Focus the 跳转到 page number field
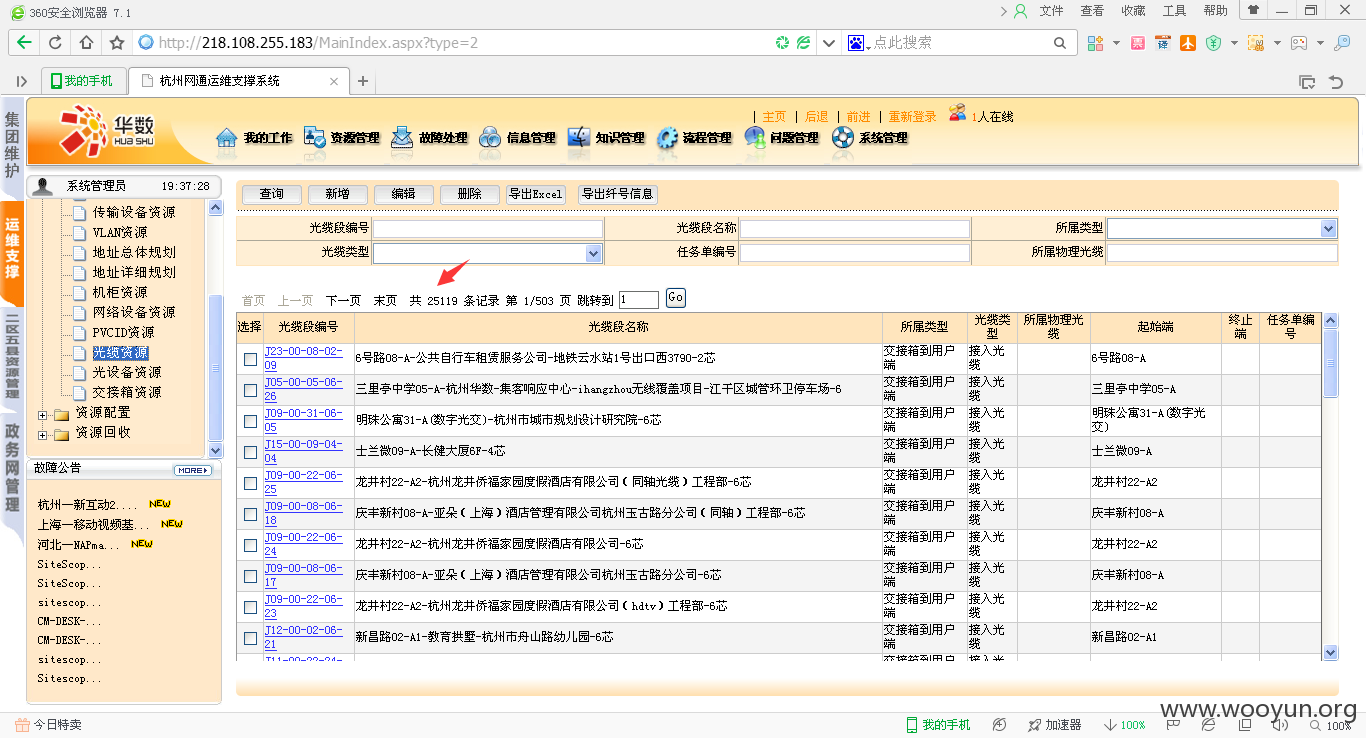The width and height of the screenshot is (1366, 738). tap(639, 300)
